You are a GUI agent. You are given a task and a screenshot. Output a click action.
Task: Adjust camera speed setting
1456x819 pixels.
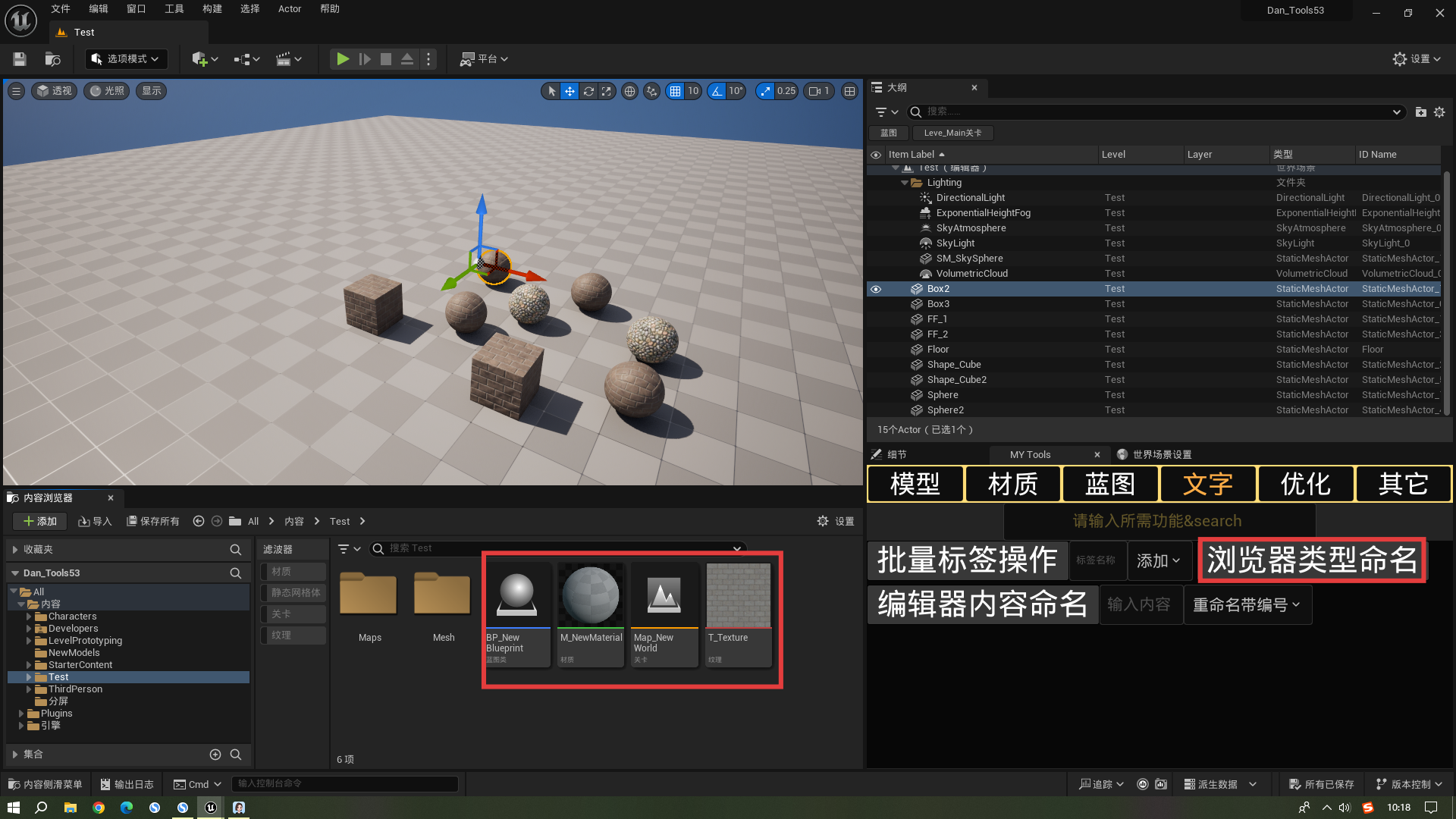pos(820,91)
